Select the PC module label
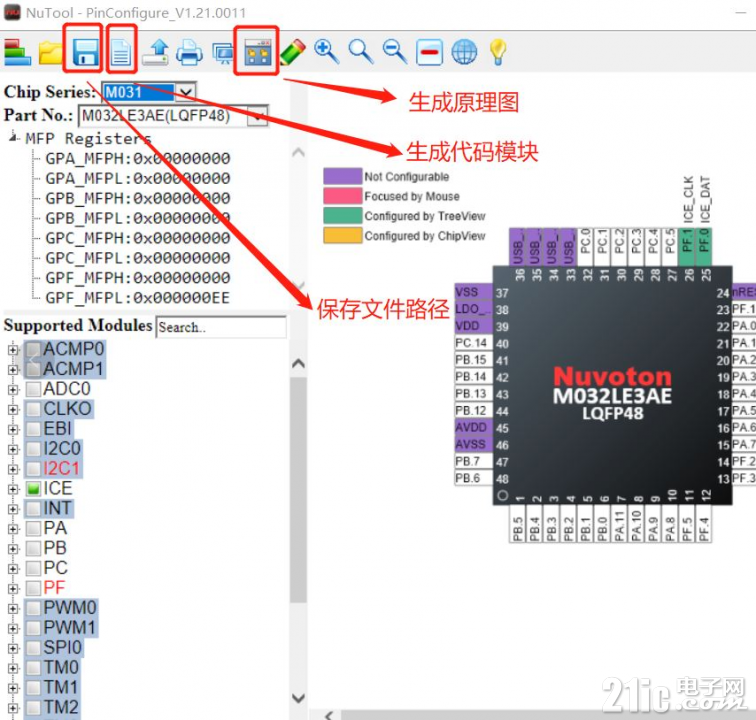The image size is (756, 720). click(55, 568)
